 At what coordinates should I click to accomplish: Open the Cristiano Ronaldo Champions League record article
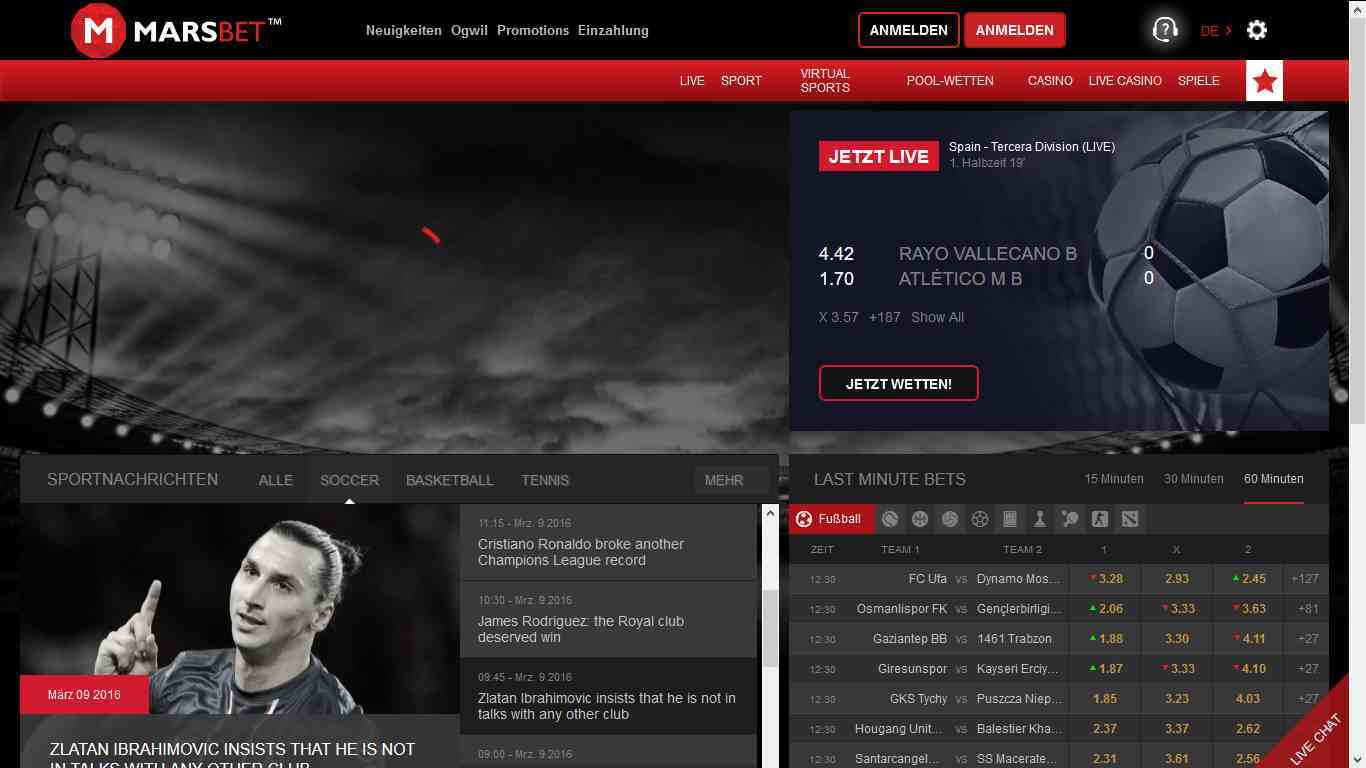tap(608, 542)
